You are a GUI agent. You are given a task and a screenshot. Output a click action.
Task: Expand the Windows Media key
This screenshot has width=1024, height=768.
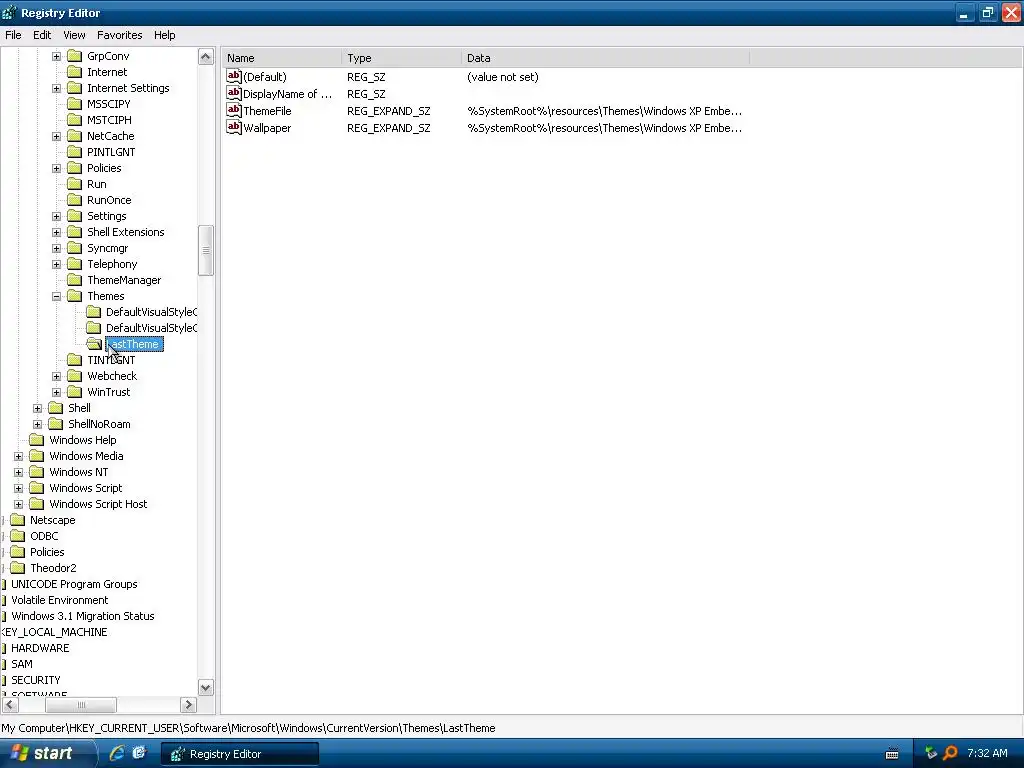pyautogui.click(x=18, y=456)
